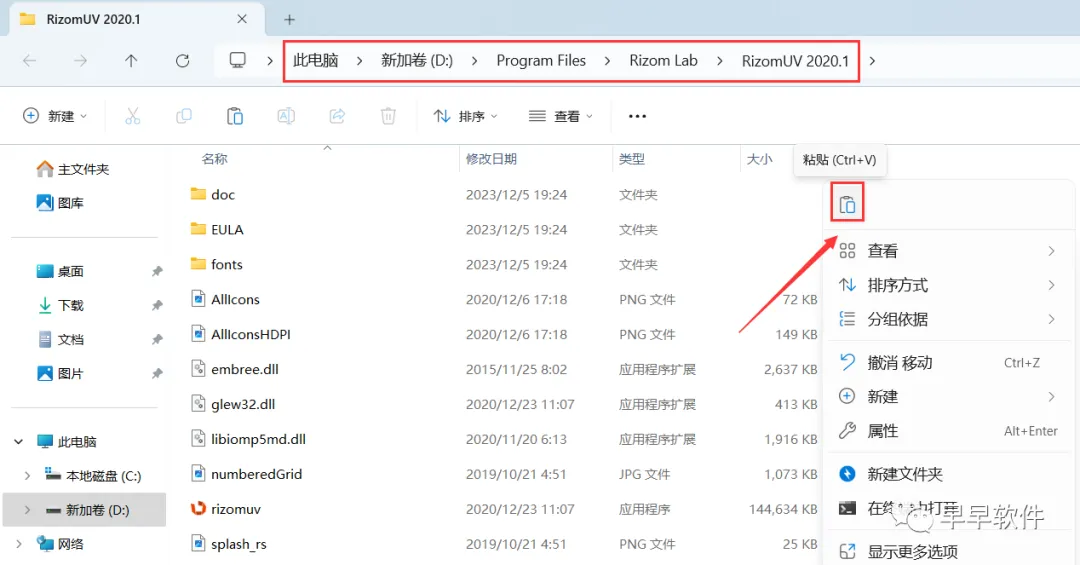Click the Share icon in toolbar
This screenshot has width=1080, height=565.
337,116
